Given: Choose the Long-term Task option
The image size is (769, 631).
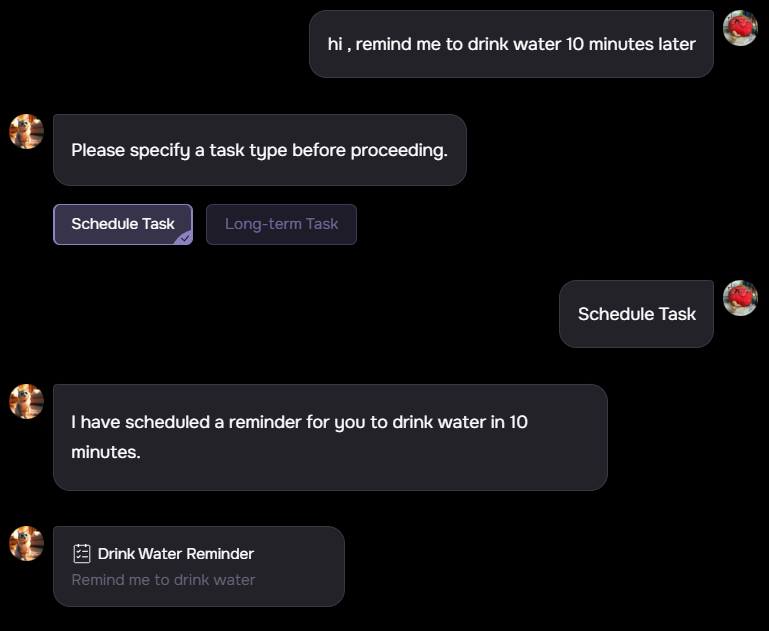Looking at the screenshot, I should [x=281, y=224].
